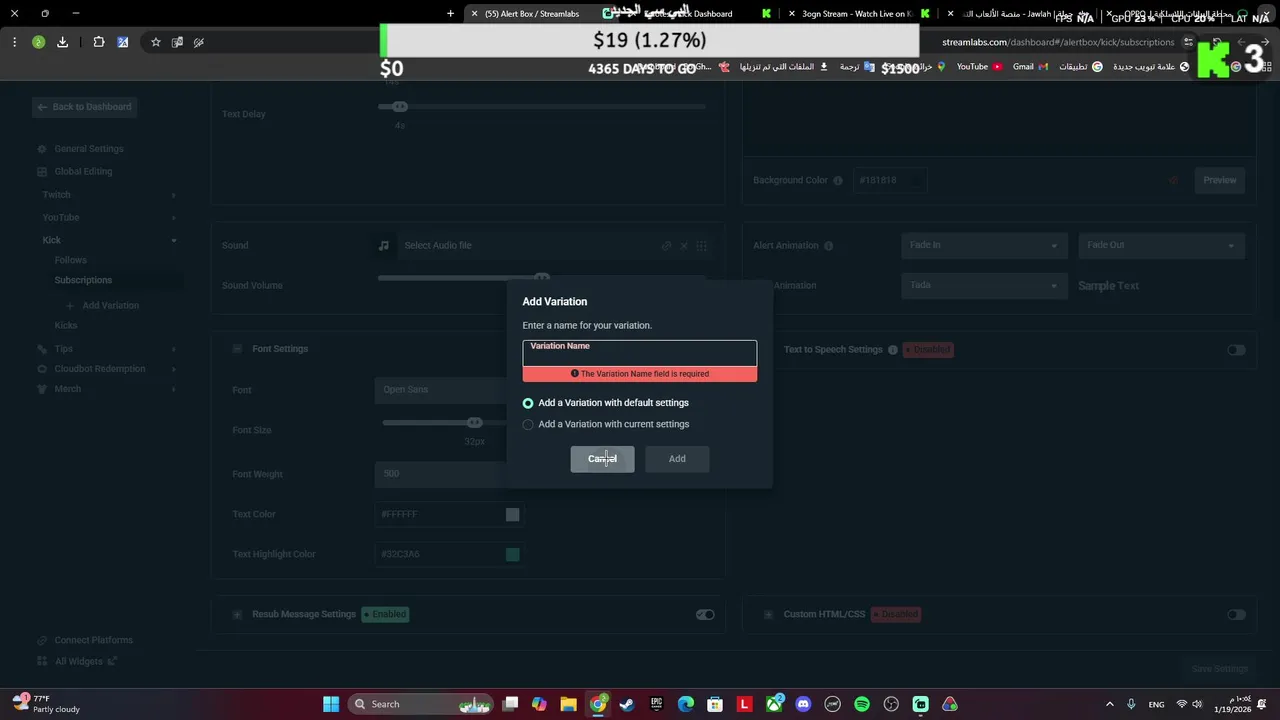Open the Tada text animation dropdown
Screen dimensions: 1280x720
[x=983, y=286]
